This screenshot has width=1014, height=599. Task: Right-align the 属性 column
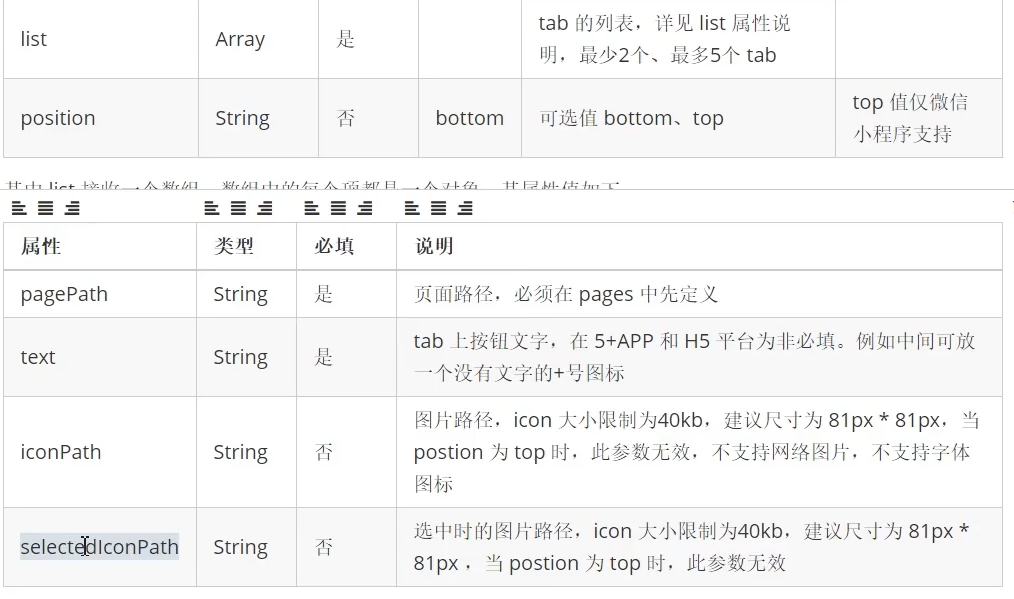(x=71, y=209)
